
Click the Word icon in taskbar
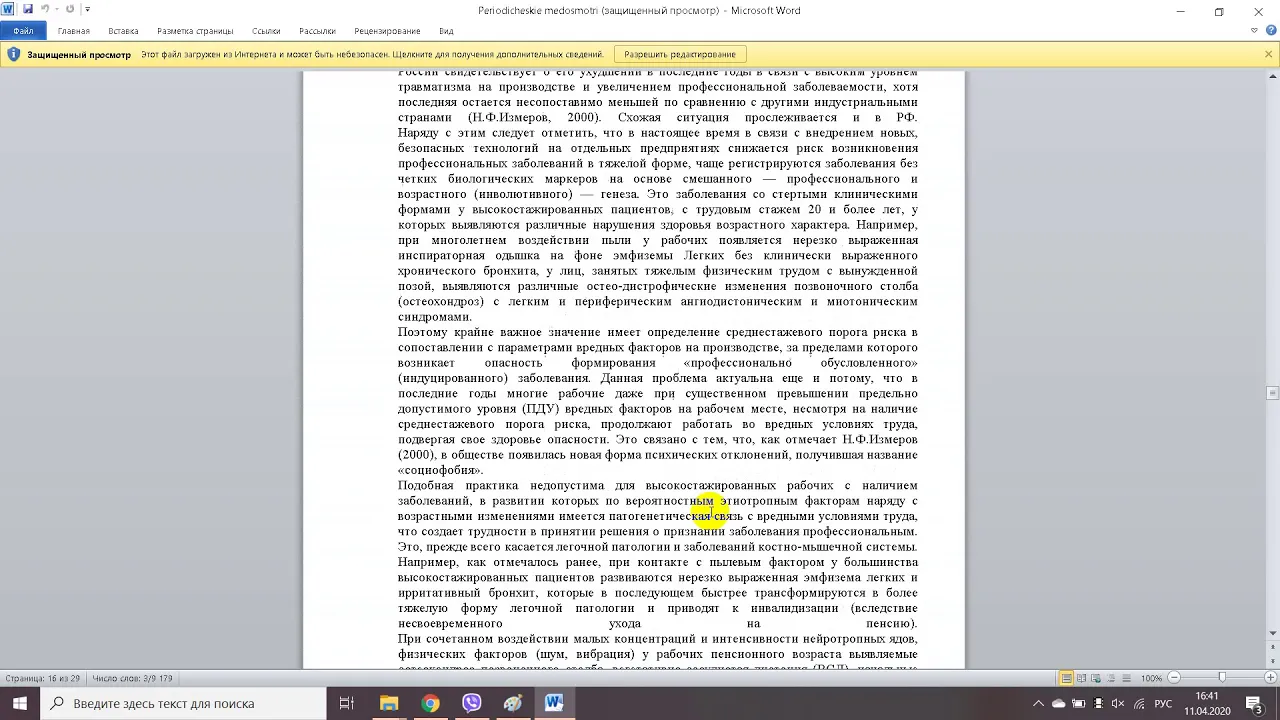554,703
